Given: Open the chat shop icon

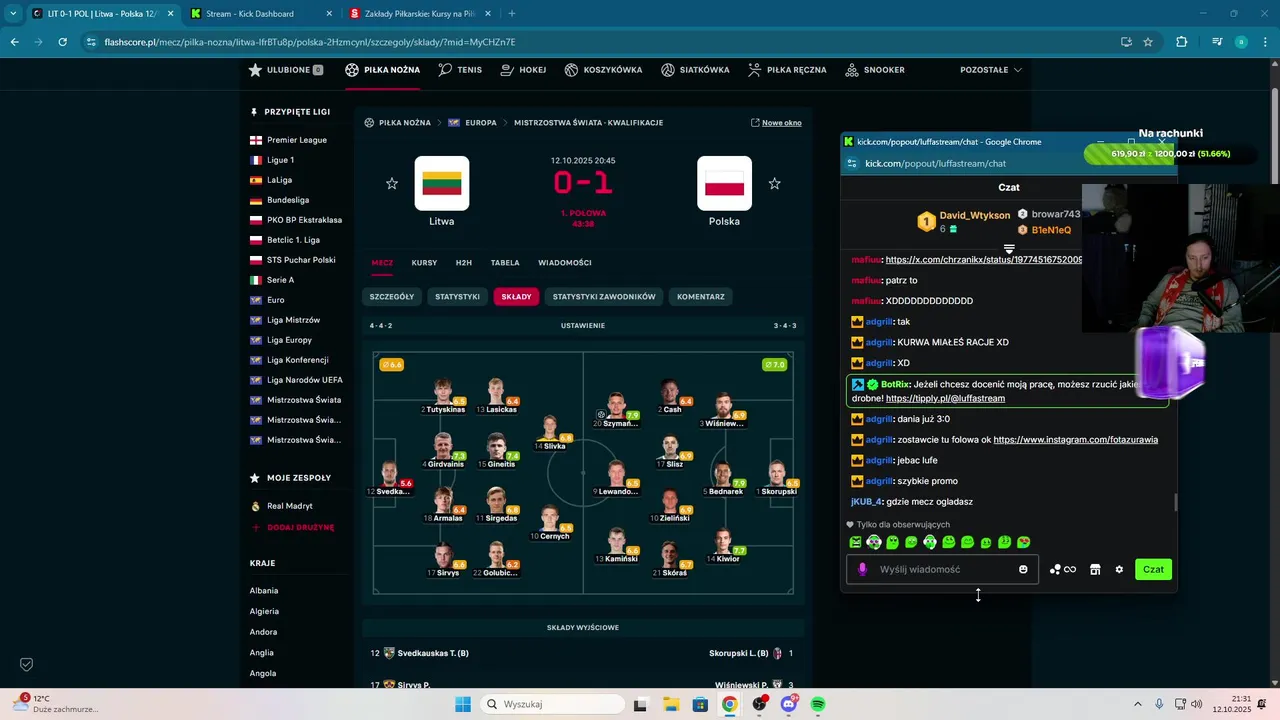Looking at the screenshot, I should pyautogui.click(x=1095, y=569).
